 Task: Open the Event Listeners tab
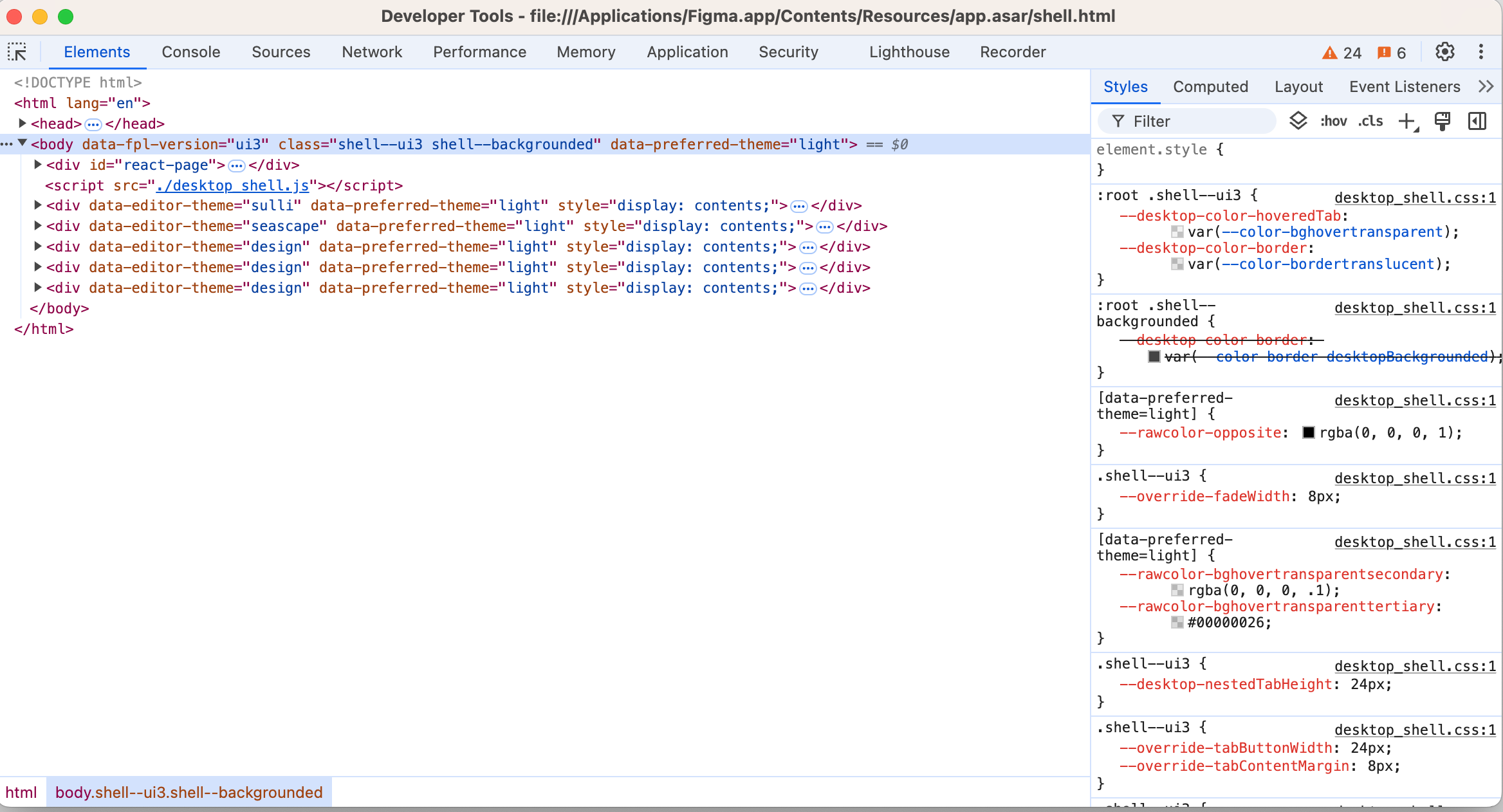coord(1405,87)
